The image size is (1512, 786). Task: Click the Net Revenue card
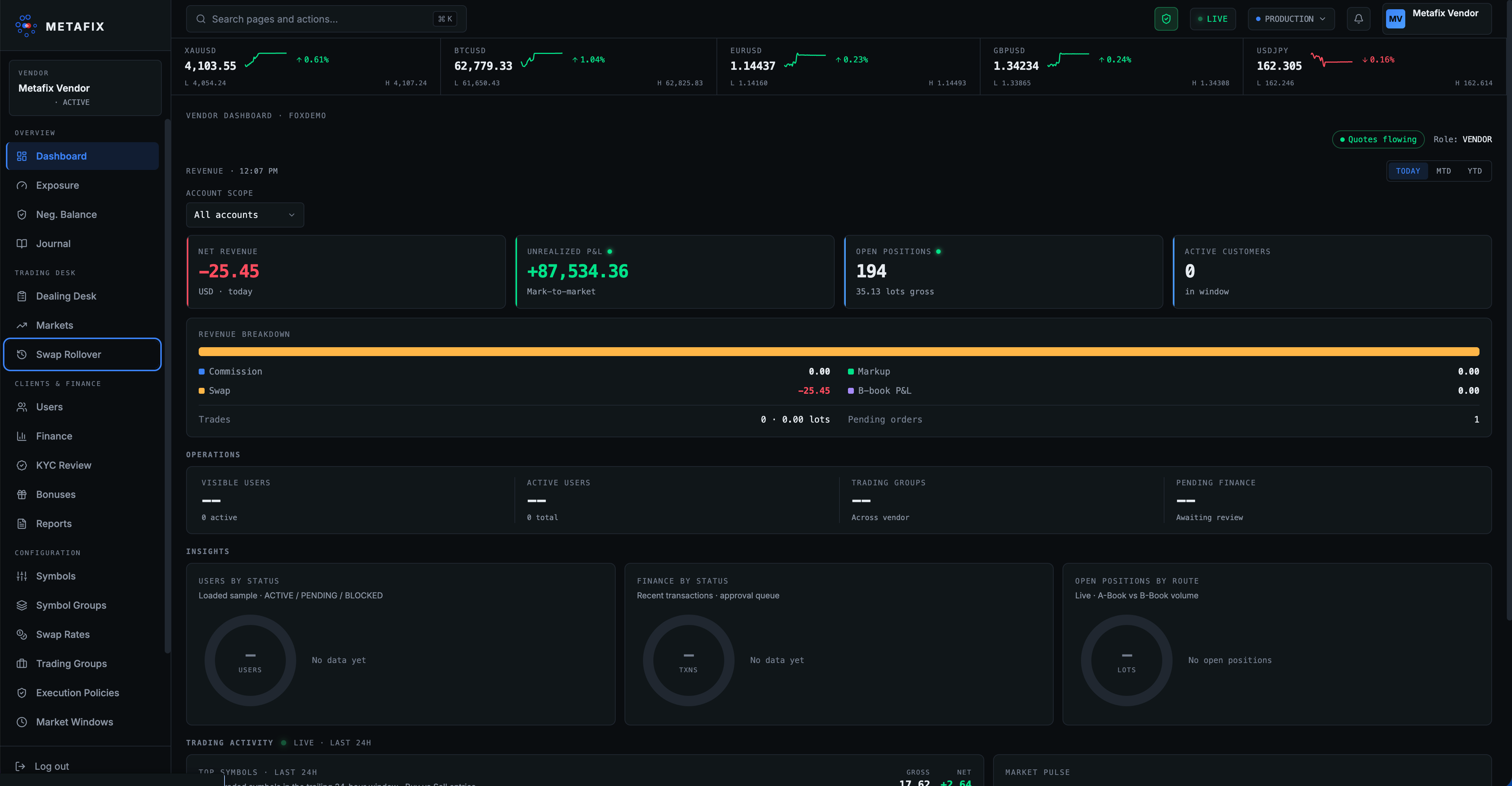coord(346,272)
